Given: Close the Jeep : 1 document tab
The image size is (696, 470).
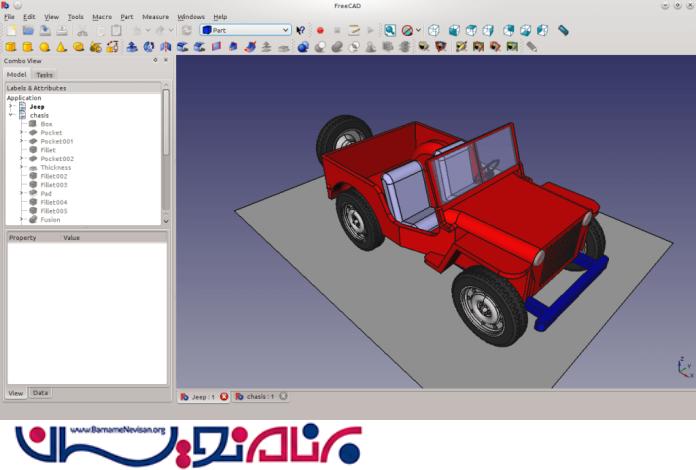Looking at the screenshot, I should [x=224, y=397].
